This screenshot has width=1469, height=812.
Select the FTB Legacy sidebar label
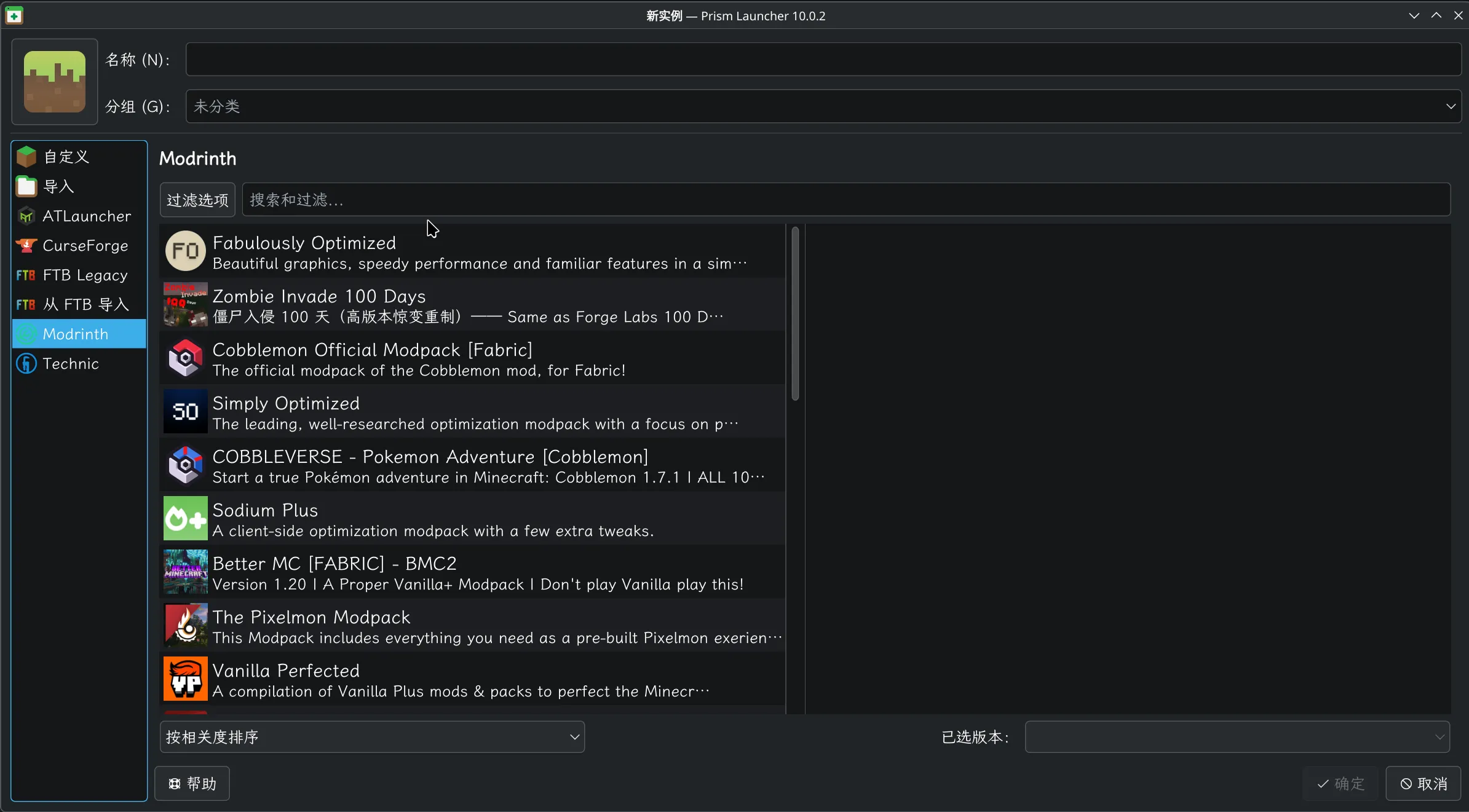point(85,275)
